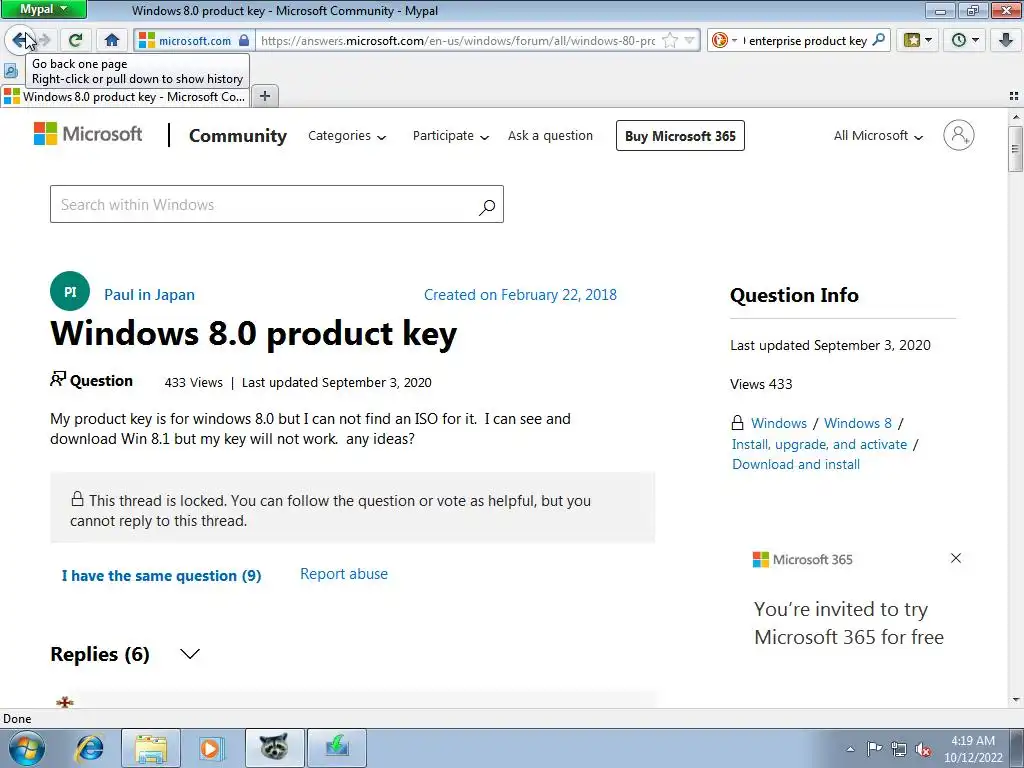Close the Microsoft 365 promo

pos(956,558)
